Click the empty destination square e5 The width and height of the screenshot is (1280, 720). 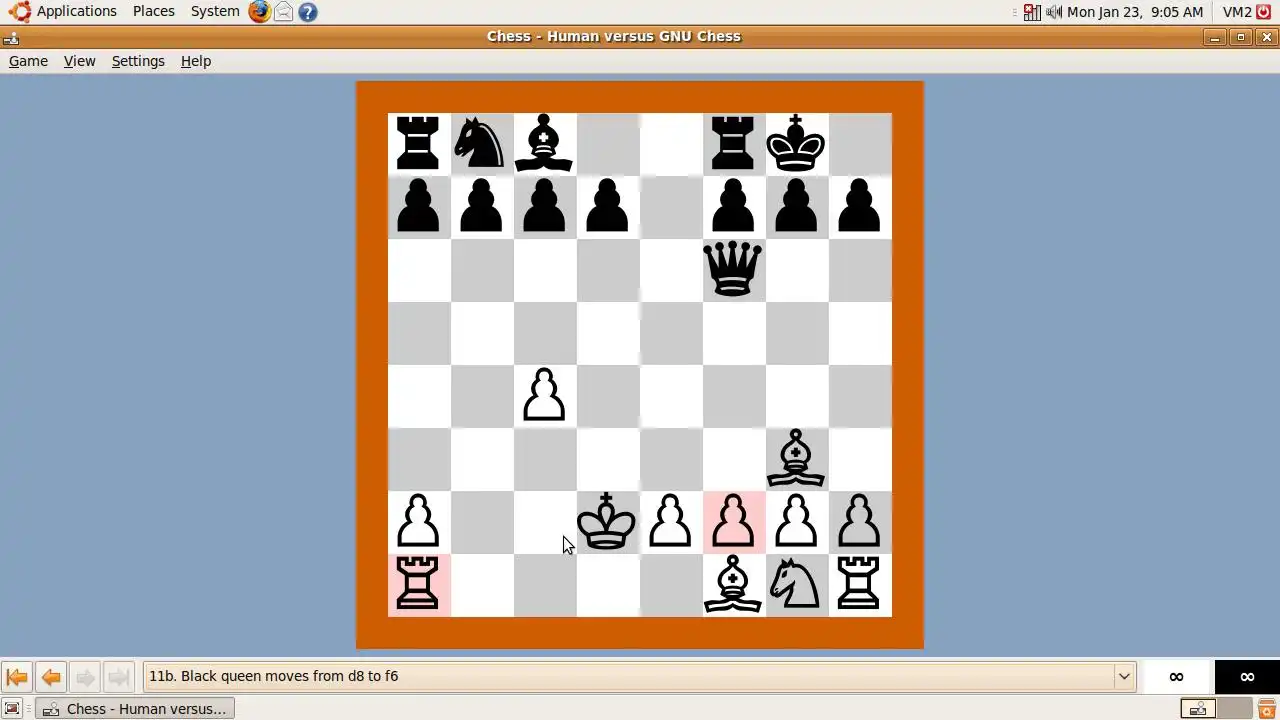pyautogui.click(x=670, y=332)
